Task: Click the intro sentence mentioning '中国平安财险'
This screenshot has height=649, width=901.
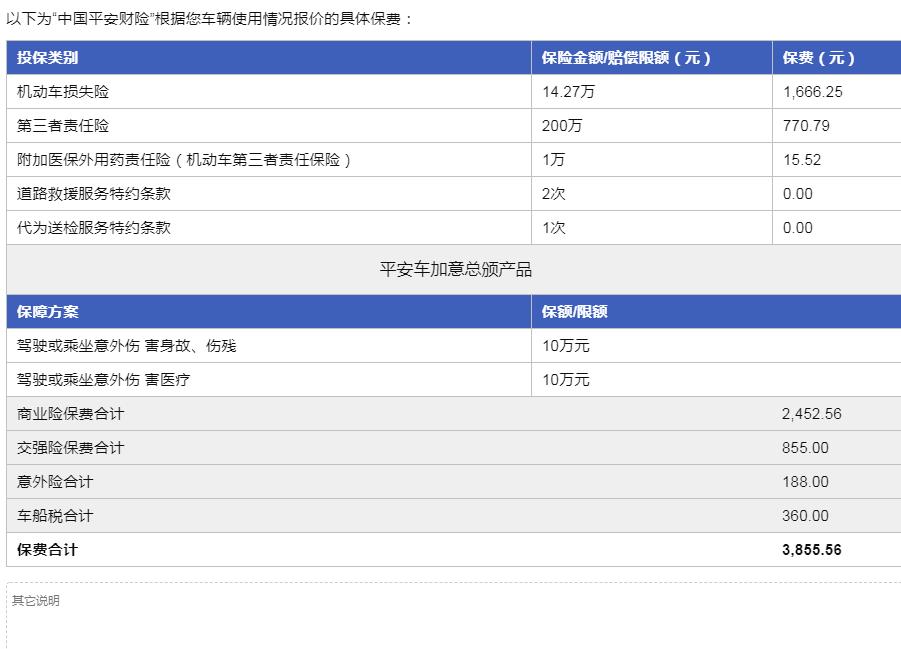Action: click(x=210, y=19)
